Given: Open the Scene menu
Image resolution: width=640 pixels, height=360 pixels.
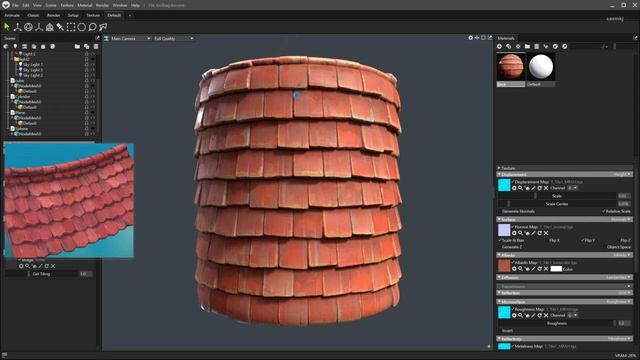Looking at the screenshot, I should tap(51, 5).
